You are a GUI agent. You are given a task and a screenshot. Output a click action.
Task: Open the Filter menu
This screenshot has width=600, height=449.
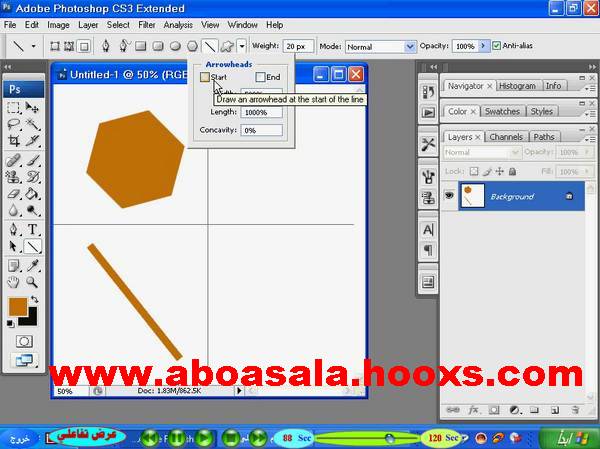point(147,25)
